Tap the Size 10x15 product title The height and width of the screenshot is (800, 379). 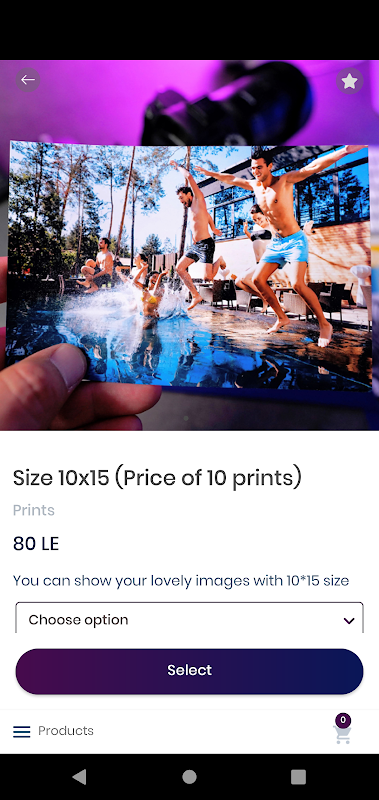tap(157, 478)
